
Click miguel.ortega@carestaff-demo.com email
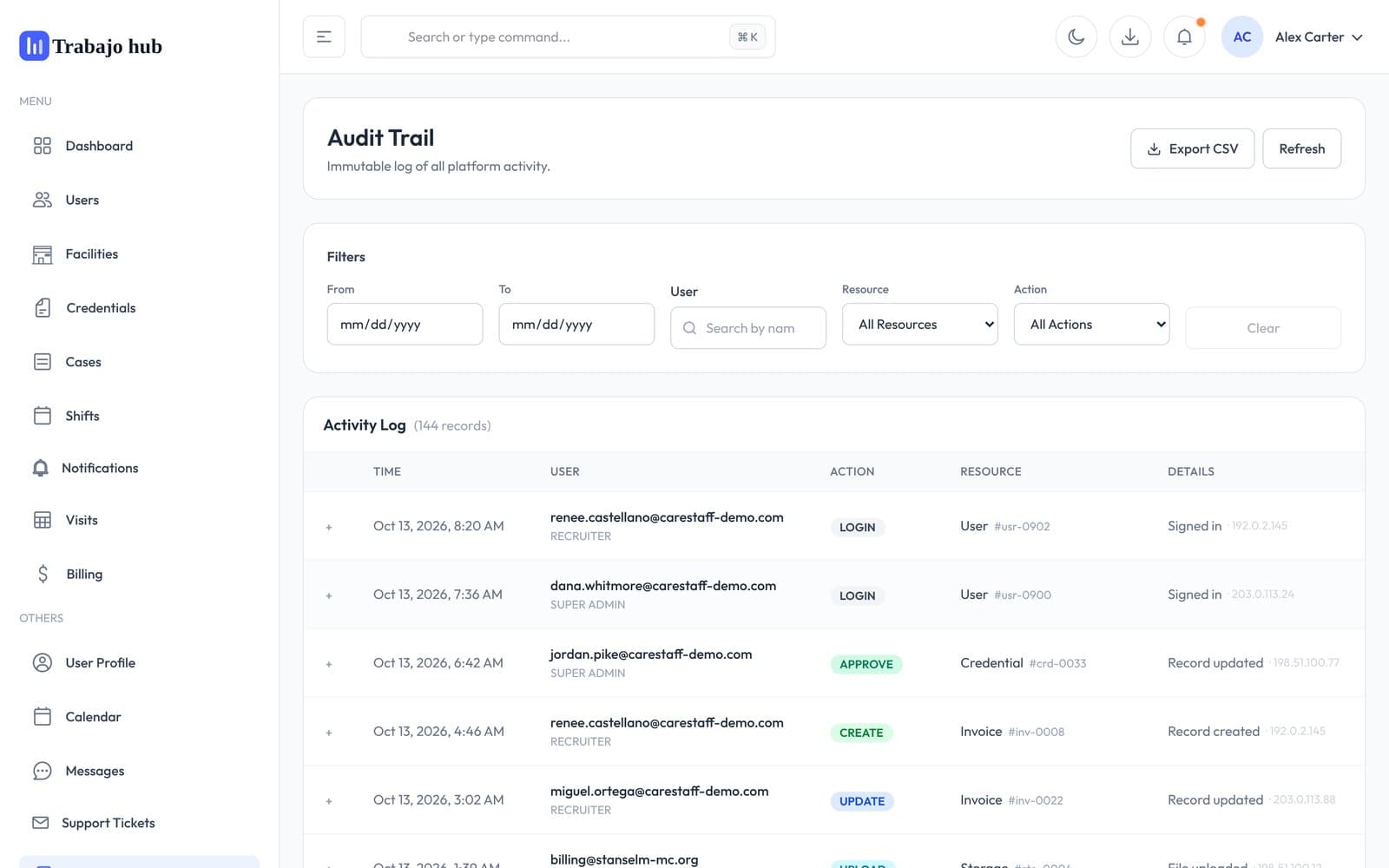(659, 791)
